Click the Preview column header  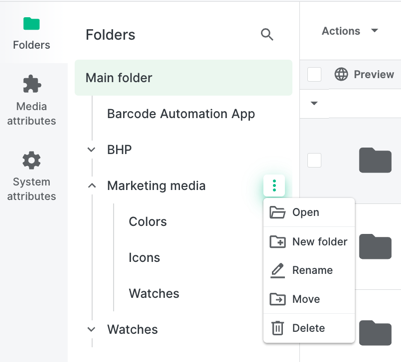click(374, 74)
